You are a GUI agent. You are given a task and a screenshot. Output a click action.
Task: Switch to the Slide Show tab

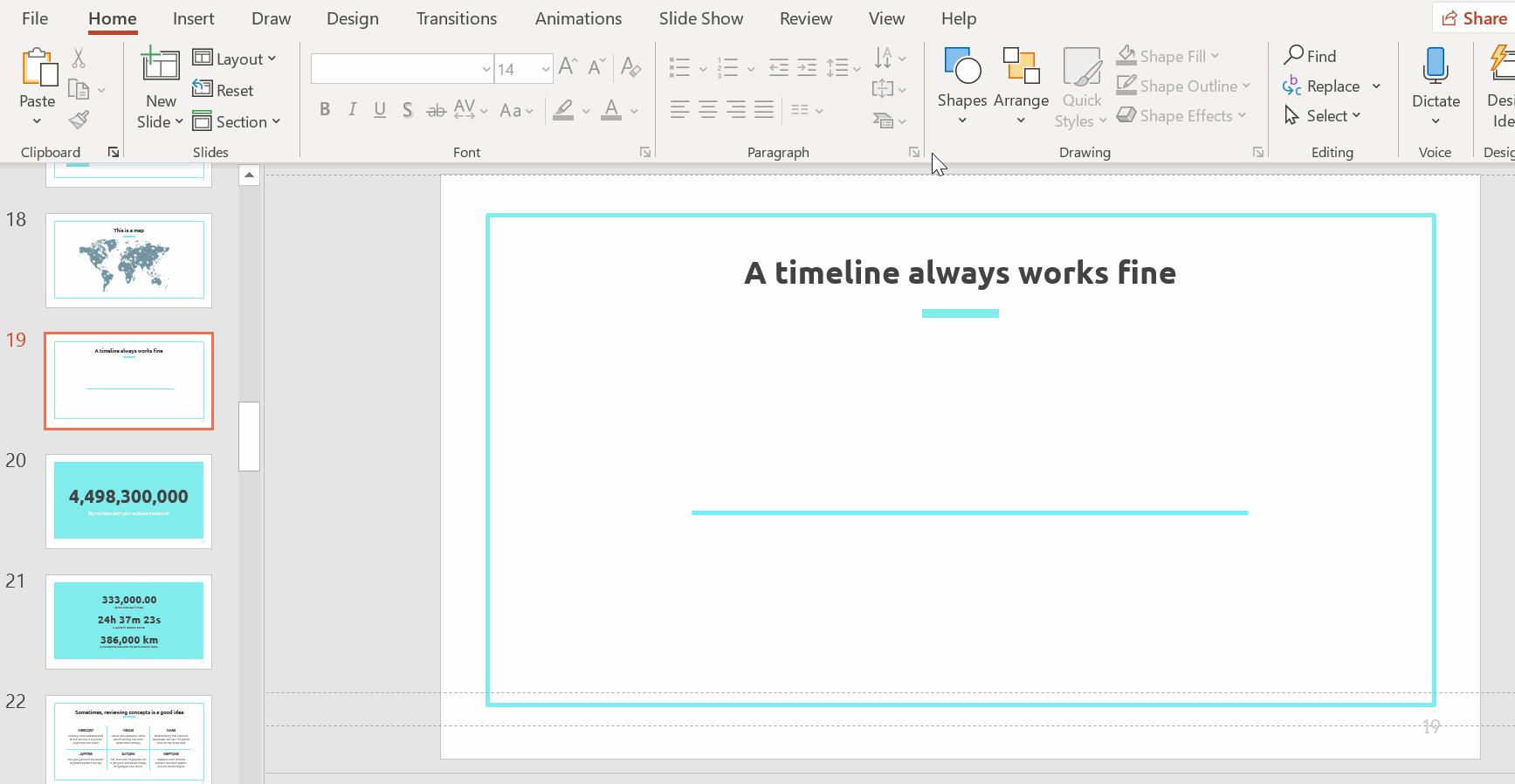[x=700, y=18]
